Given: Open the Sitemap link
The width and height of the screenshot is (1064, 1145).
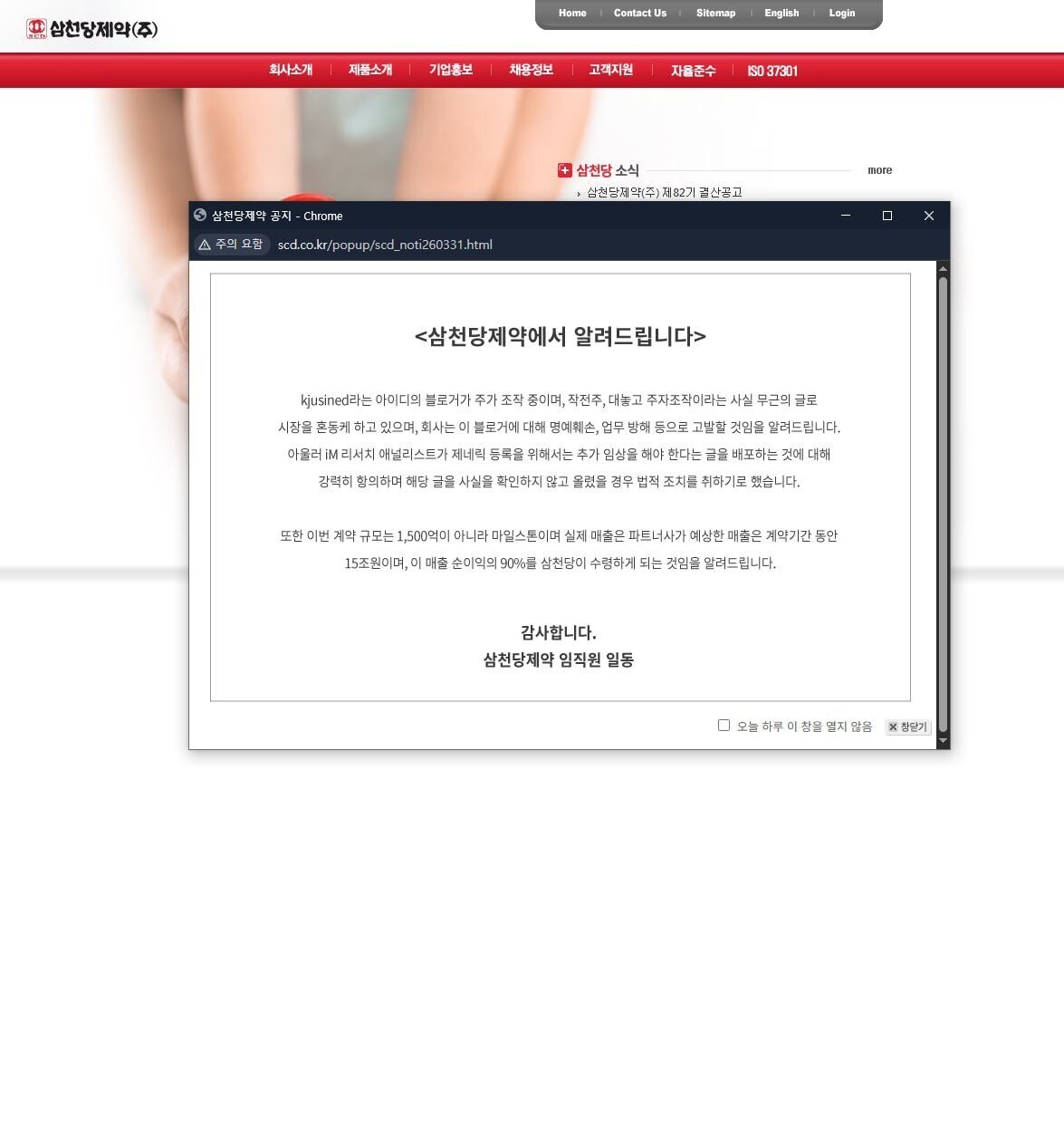Looking at the screenshot, I should [x=715, y=13].
